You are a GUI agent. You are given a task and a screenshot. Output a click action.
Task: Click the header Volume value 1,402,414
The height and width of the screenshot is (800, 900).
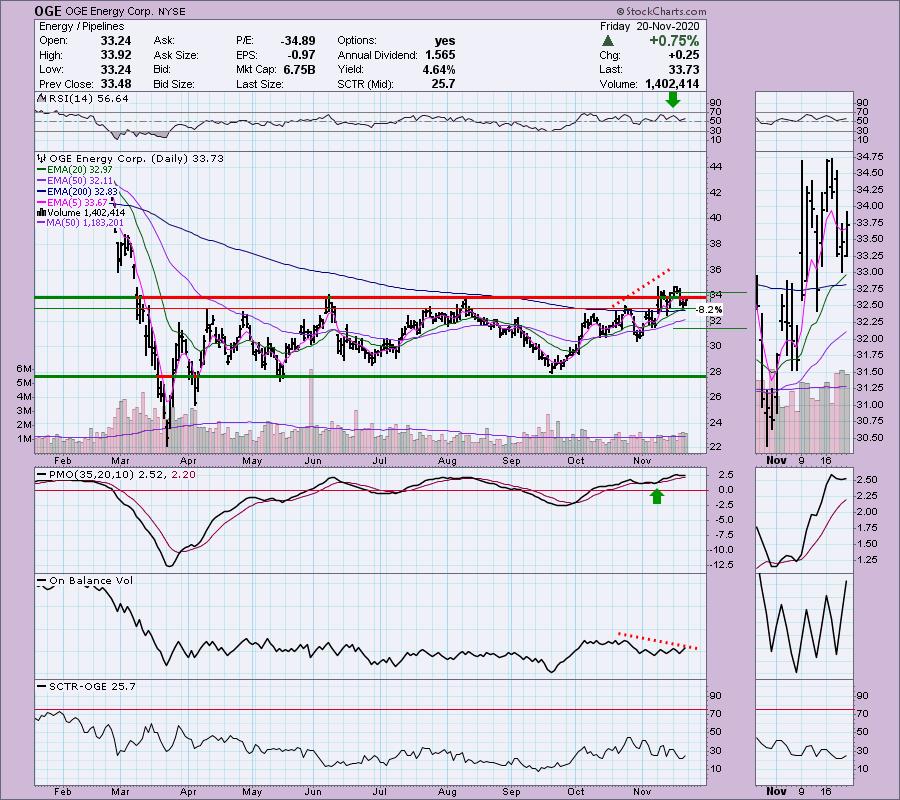click(672, 84)
